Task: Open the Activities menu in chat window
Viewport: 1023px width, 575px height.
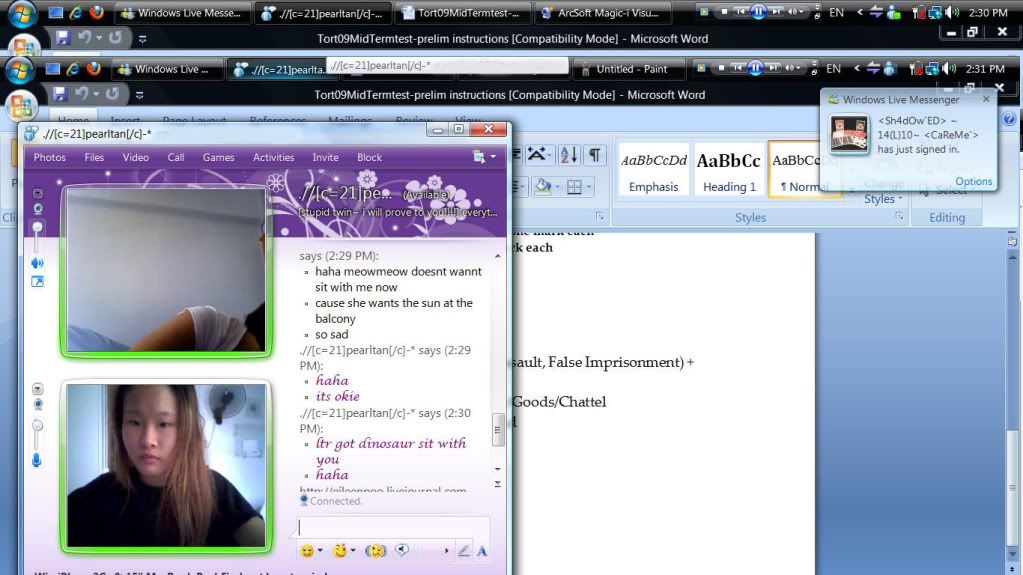Action: click(x=273, y=157)
